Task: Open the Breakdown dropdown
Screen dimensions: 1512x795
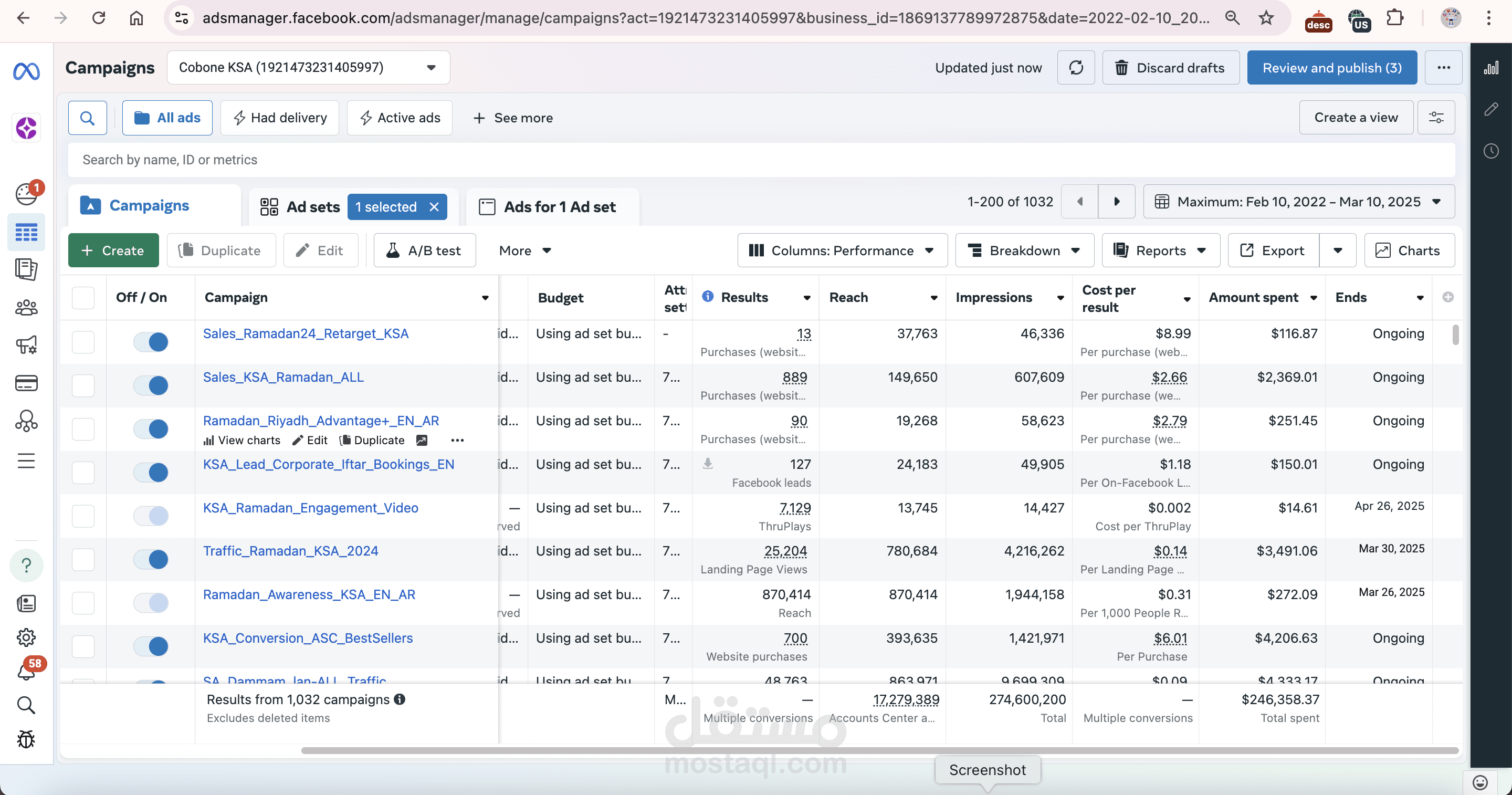Action: pos(1024,250)
